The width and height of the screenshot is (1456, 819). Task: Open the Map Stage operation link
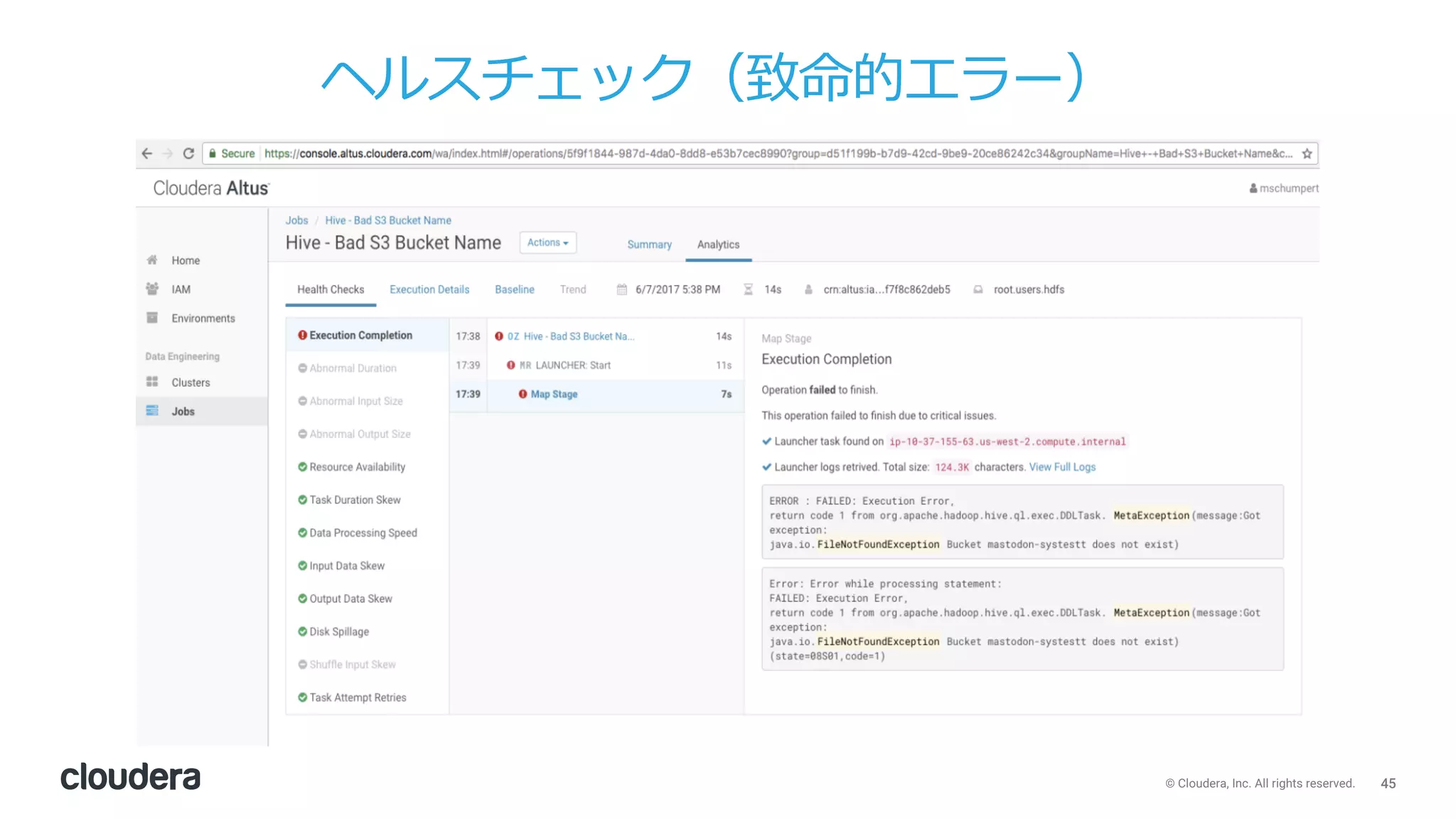554,394
